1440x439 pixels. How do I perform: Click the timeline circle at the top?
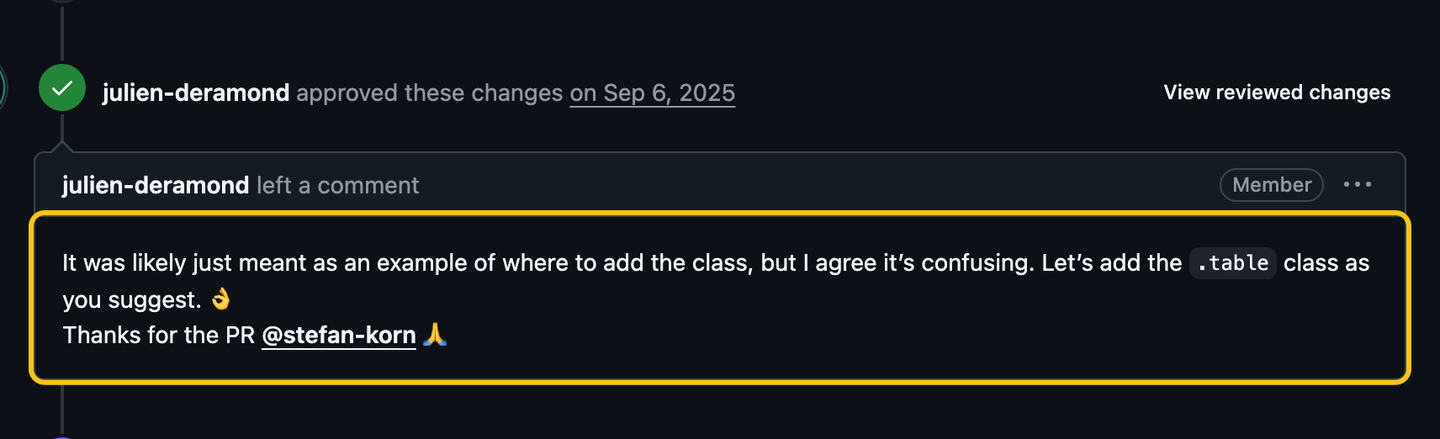[62, 2]
